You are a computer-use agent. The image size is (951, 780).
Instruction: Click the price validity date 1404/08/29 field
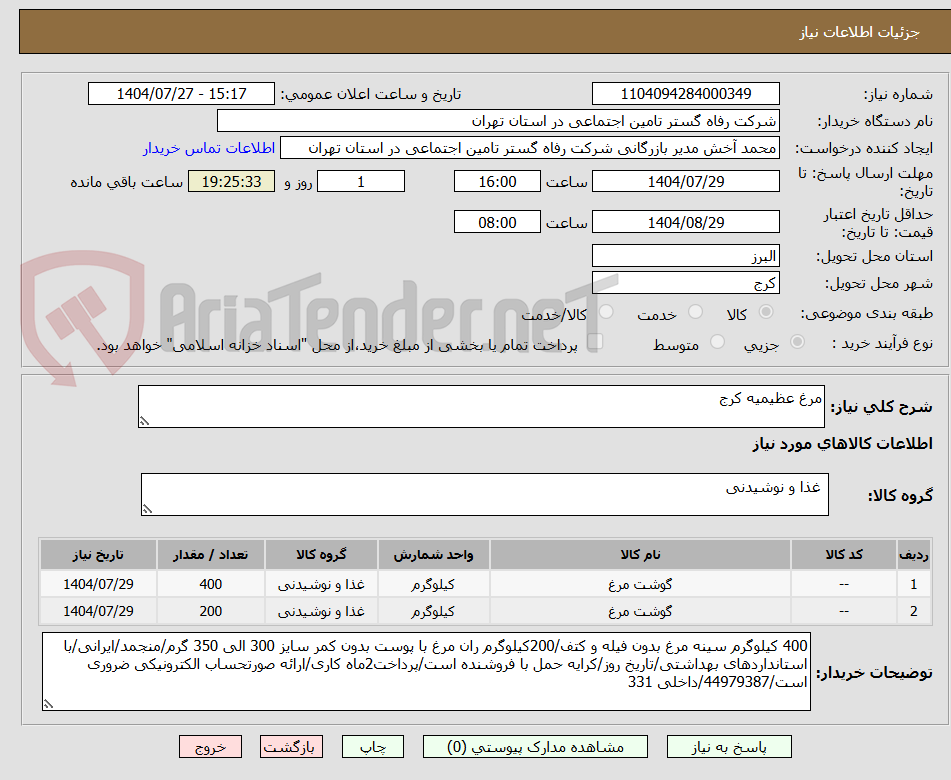click(685, 222)
